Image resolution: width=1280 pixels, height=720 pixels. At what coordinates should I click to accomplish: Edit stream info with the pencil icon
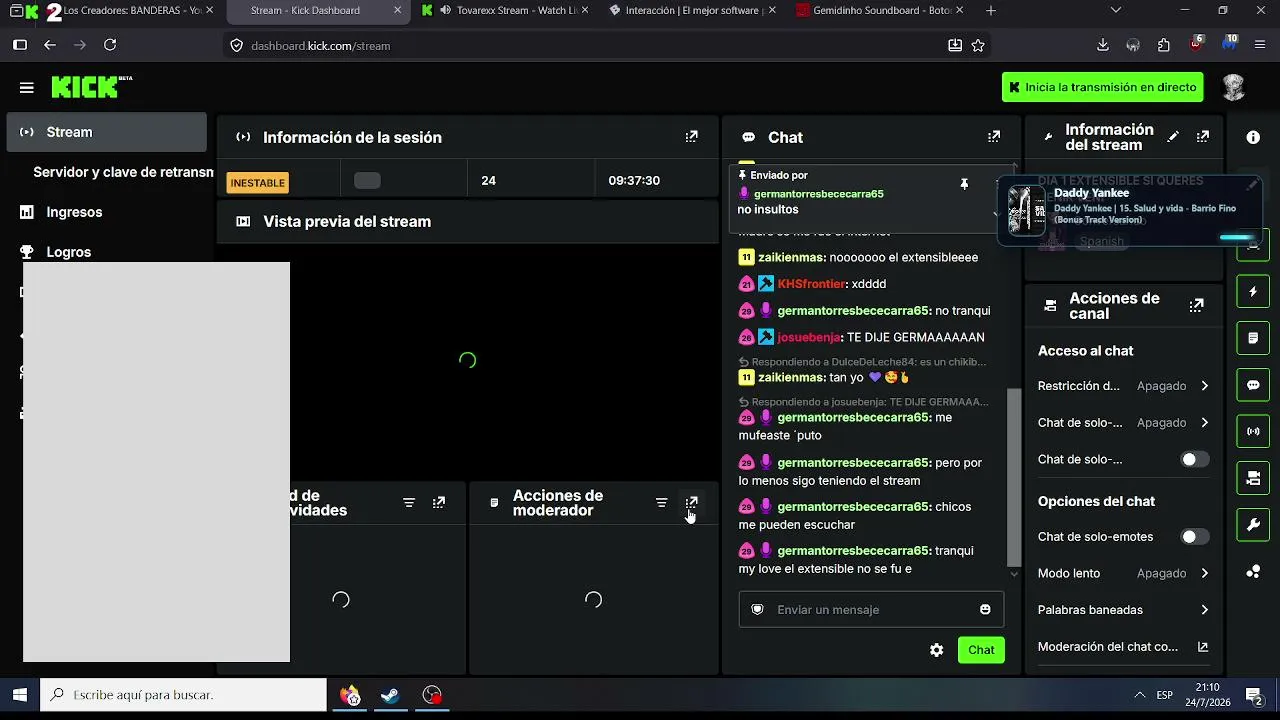coord(1173,137)
